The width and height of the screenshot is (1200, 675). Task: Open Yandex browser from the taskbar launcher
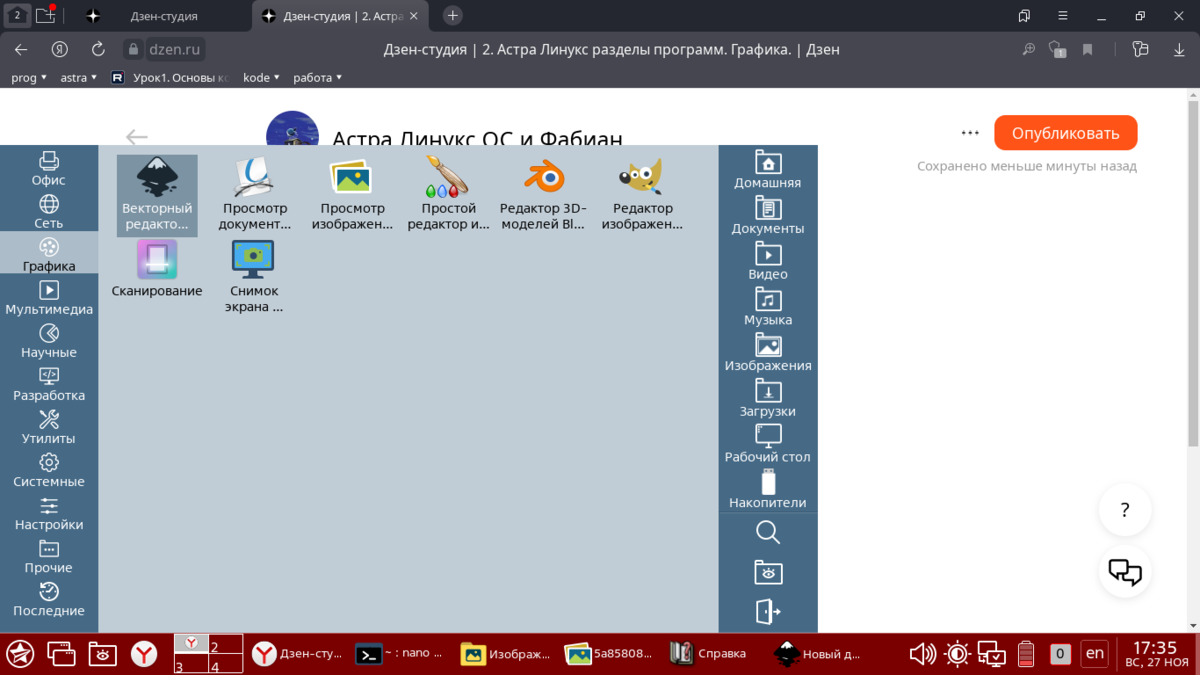[145, 654]
